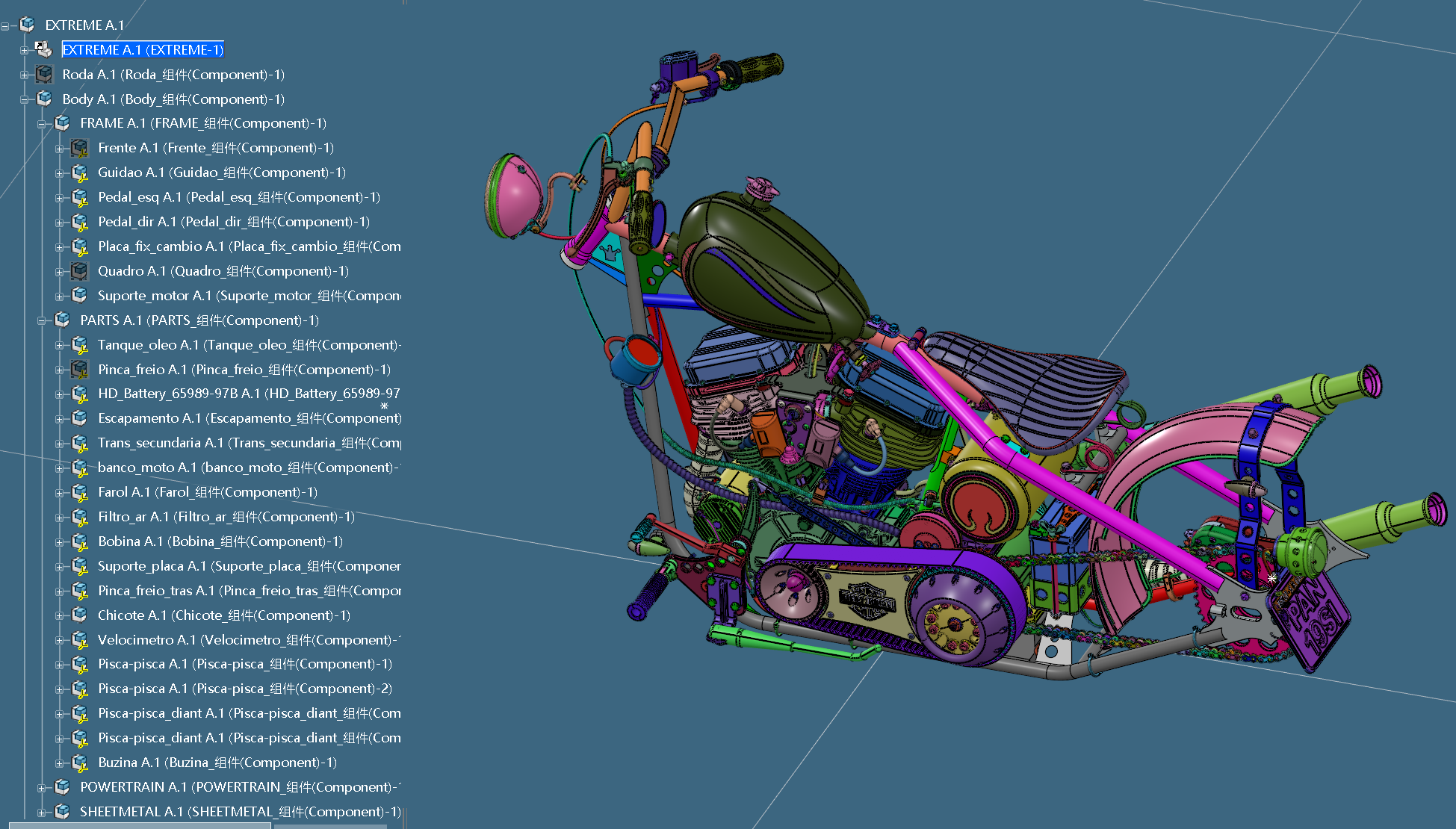This screenshot has height=829, width=1456.
Task: Click the Trans_secundaria A.1 component icon
Action: pos(80,443)
